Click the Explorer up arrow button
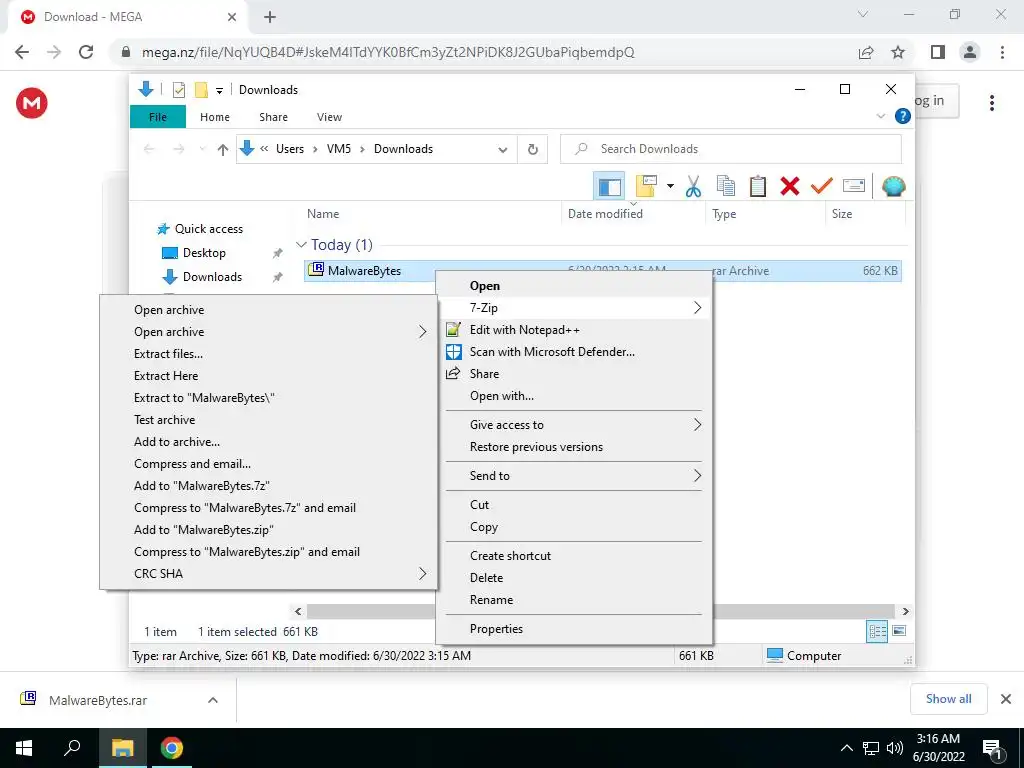Screen dimensions: 1024x768 coord(223,150)
